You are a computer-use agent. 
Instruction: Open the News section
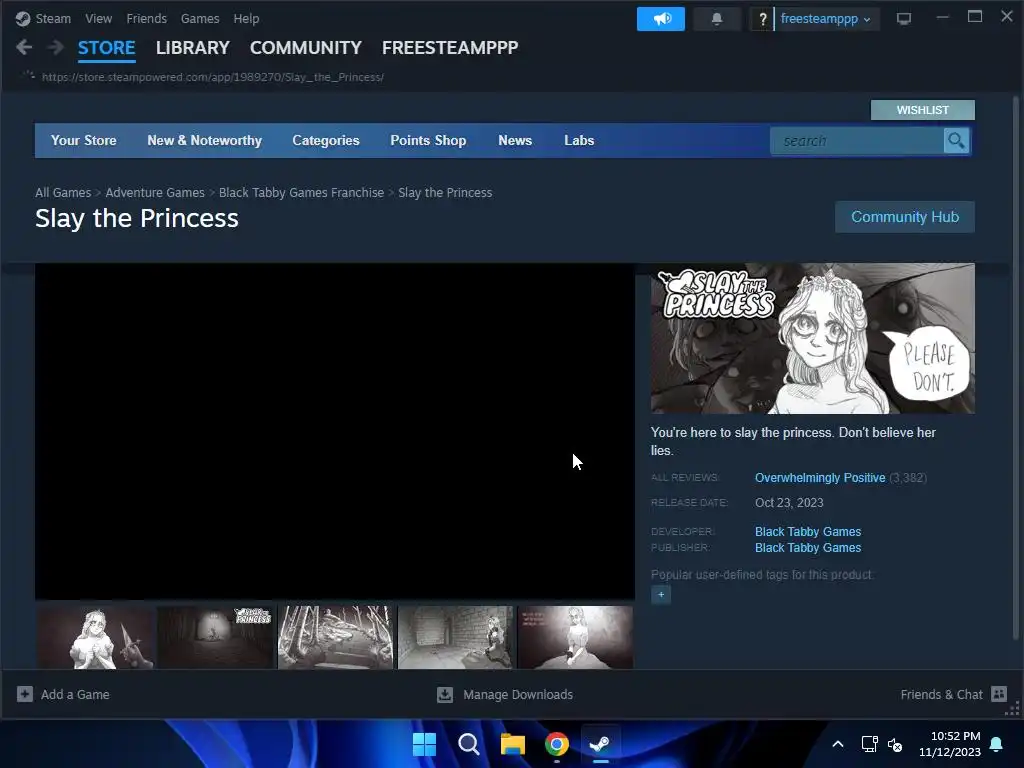[x=515, y=140]
